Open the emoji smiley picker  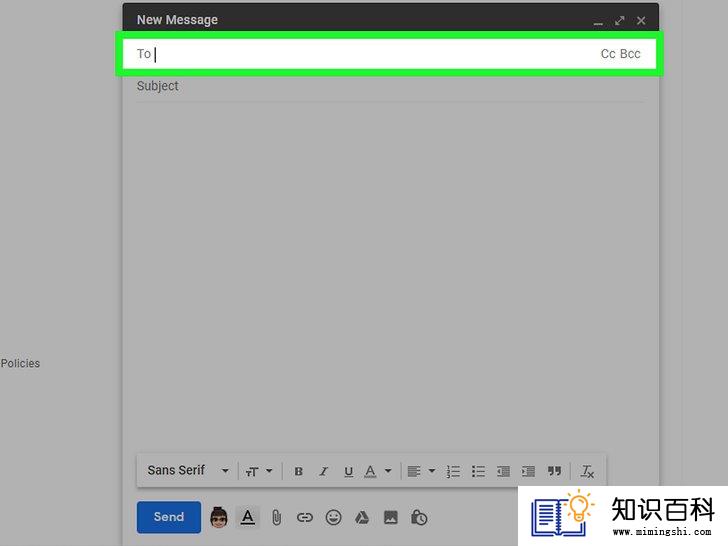(333, 517)
